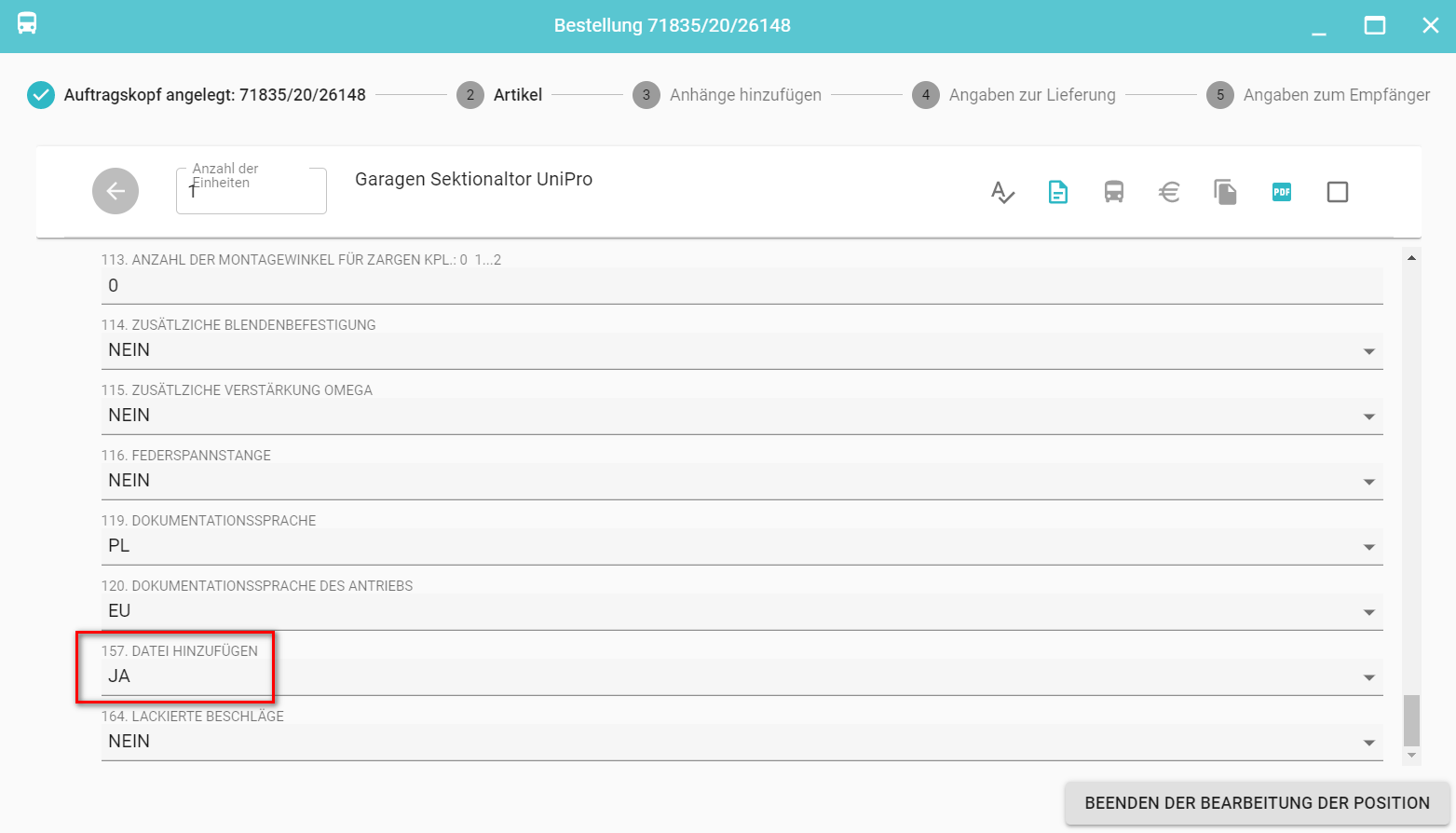Open the document notes icon
The width and height of the screenshot is (1456, 833).
point(1058,192)
